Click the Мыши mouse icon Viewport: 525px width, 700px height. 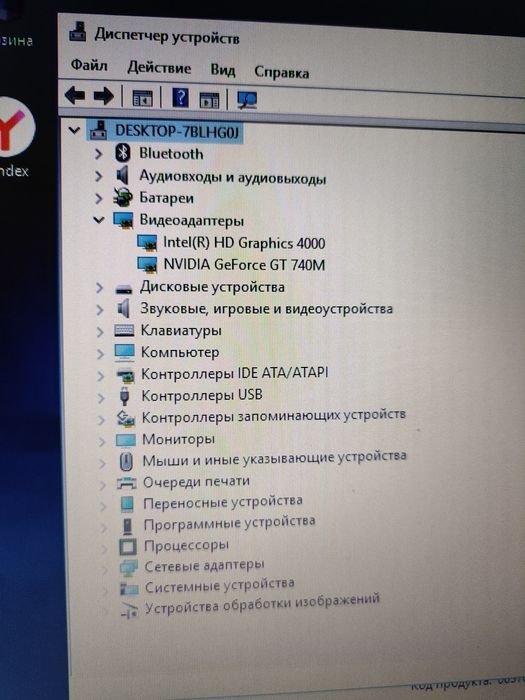126,461
